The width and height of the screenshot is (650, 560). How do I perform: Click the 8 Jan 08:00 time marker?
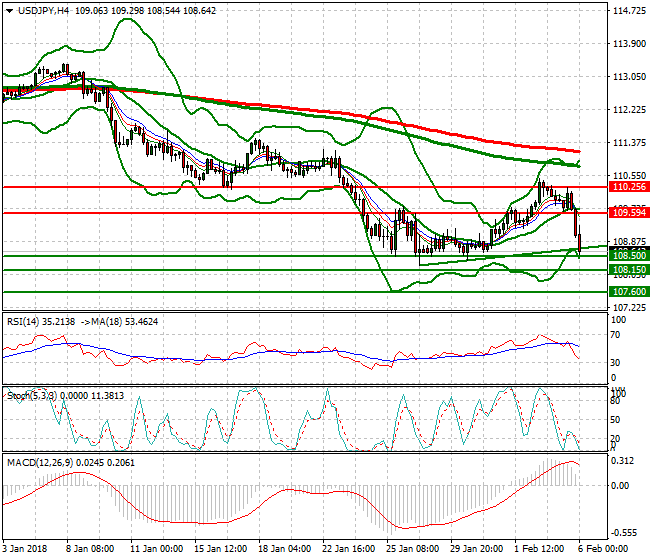91,551
